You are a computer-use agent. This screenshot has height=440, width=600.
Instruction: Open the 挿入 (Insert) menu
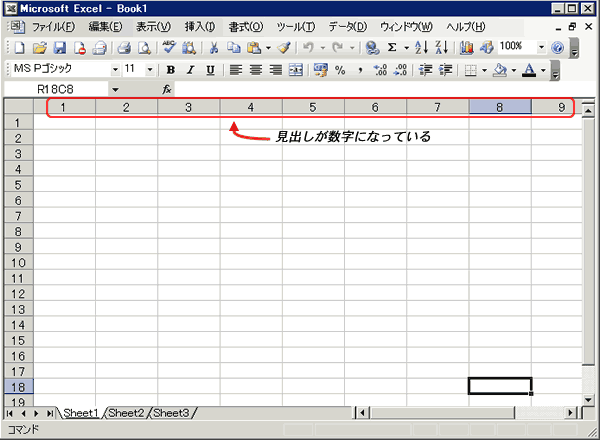(x=199, y=26)
